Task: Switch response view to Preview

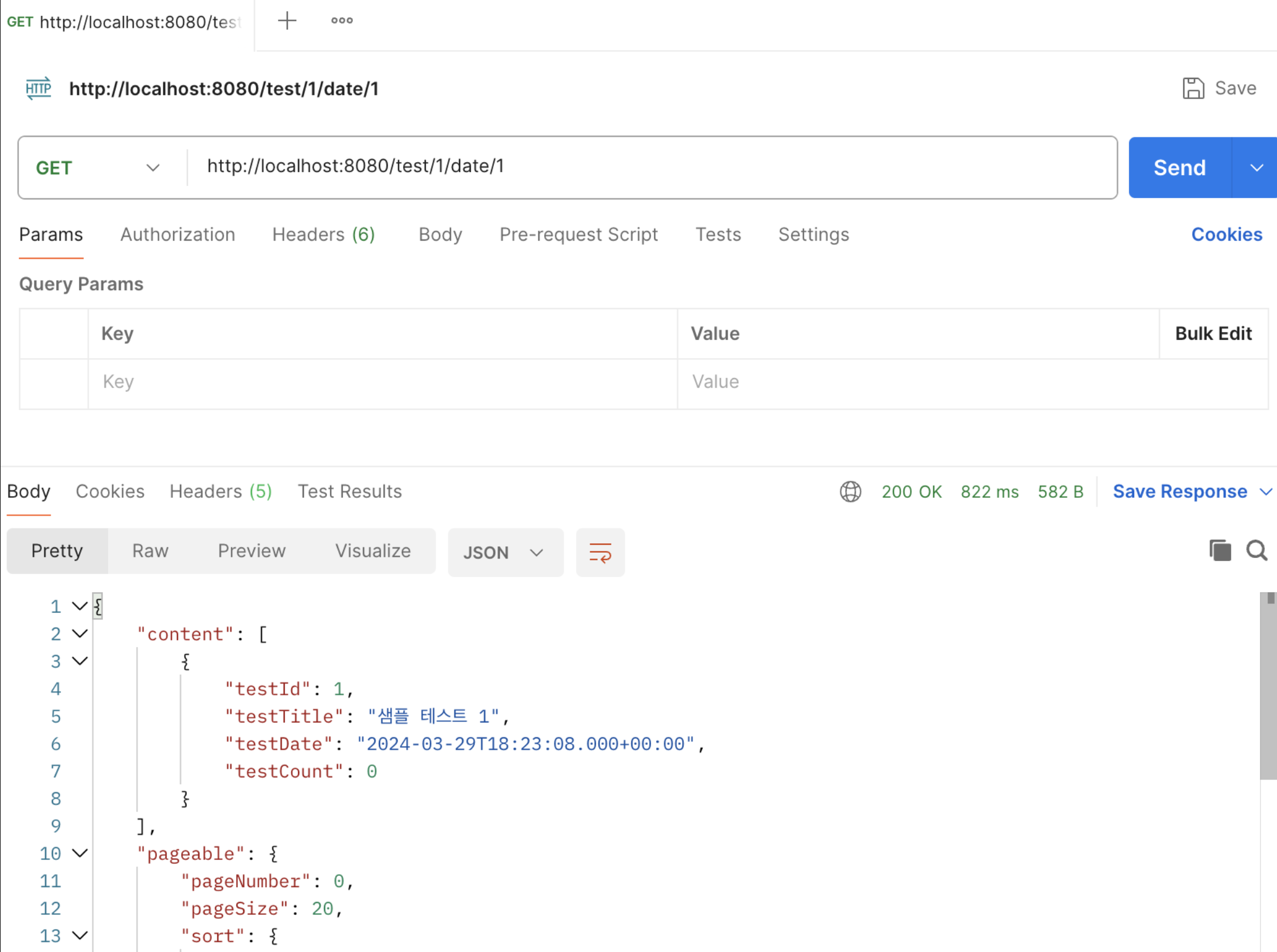Action: pos(251,551)
